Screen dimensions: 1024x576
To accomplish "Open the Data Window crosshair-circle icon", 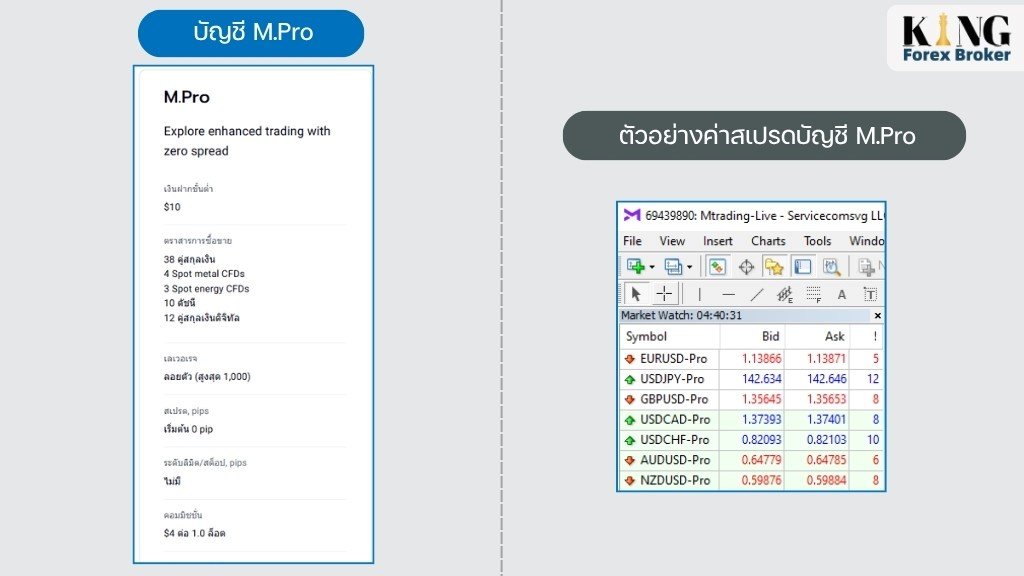I will [x=746, y=266].
